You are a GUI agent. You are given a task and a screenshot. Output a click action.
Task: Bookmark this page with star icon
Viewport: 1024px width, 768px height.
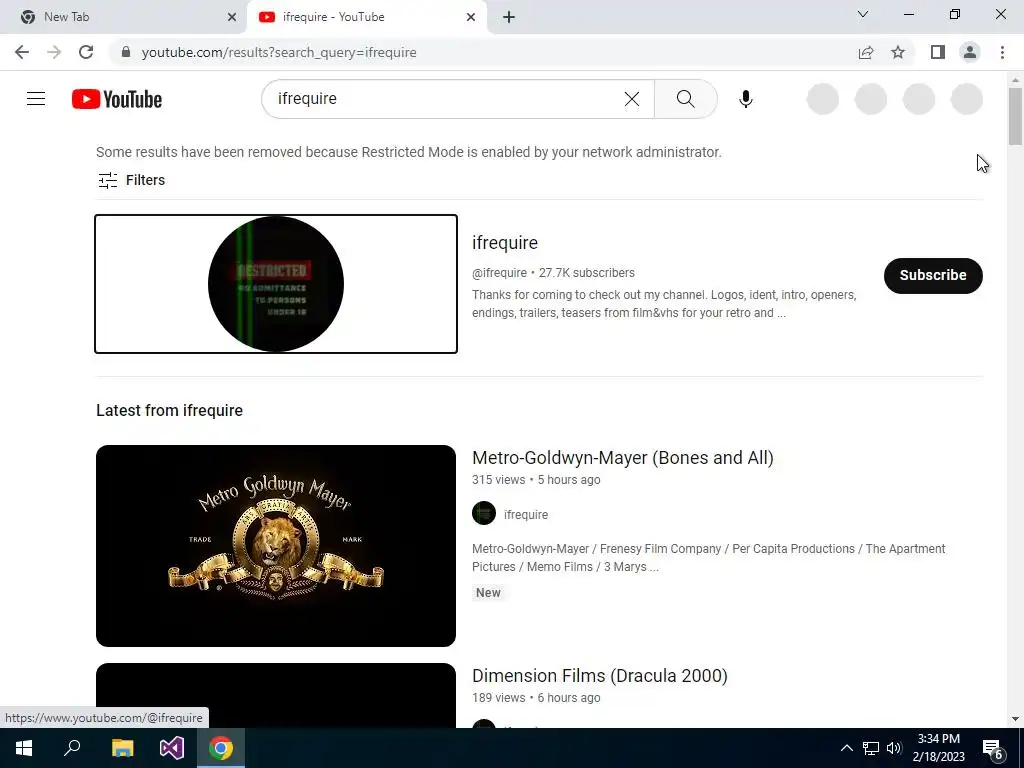click(898, 52)
